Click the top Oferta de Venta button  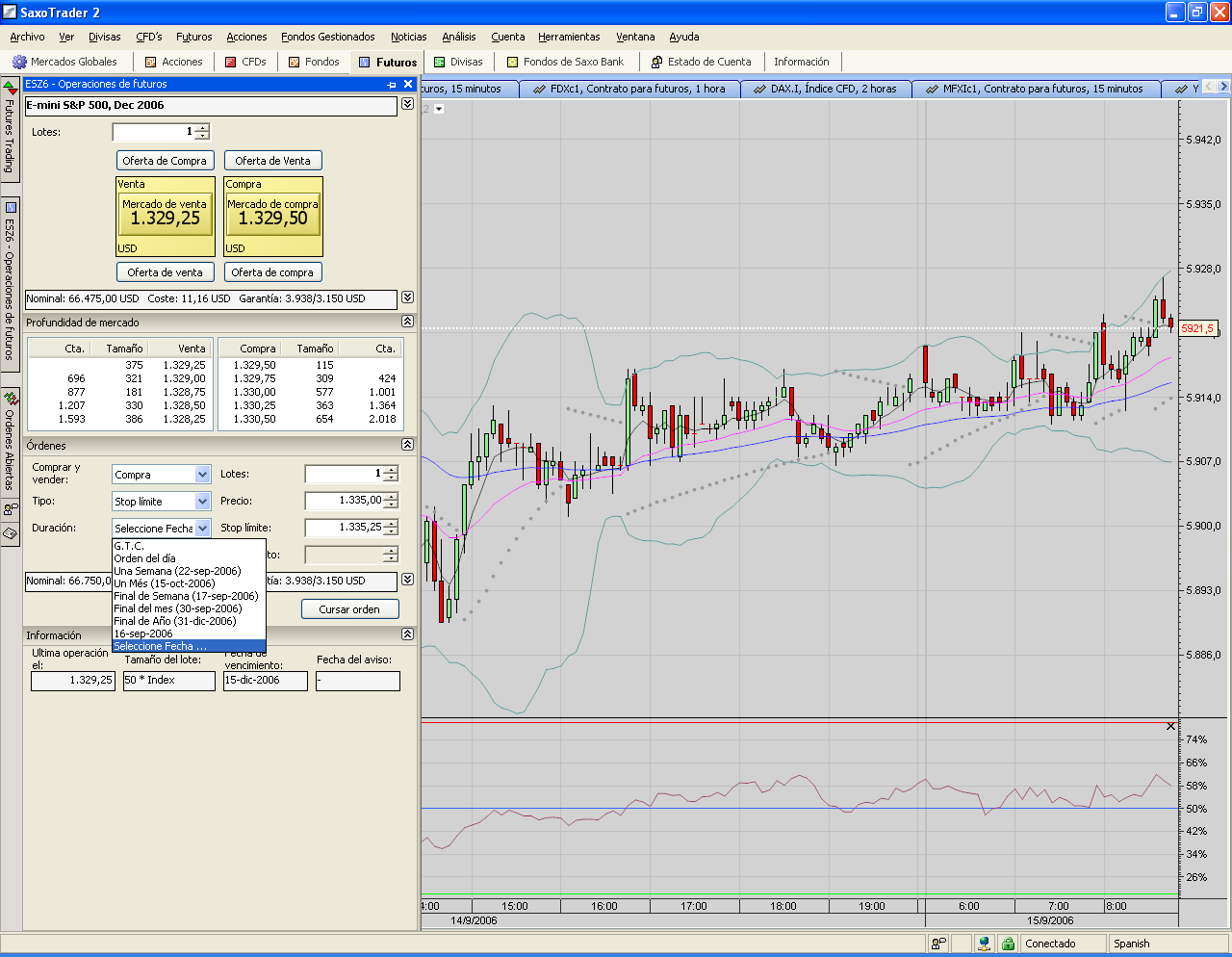[273, 161]
